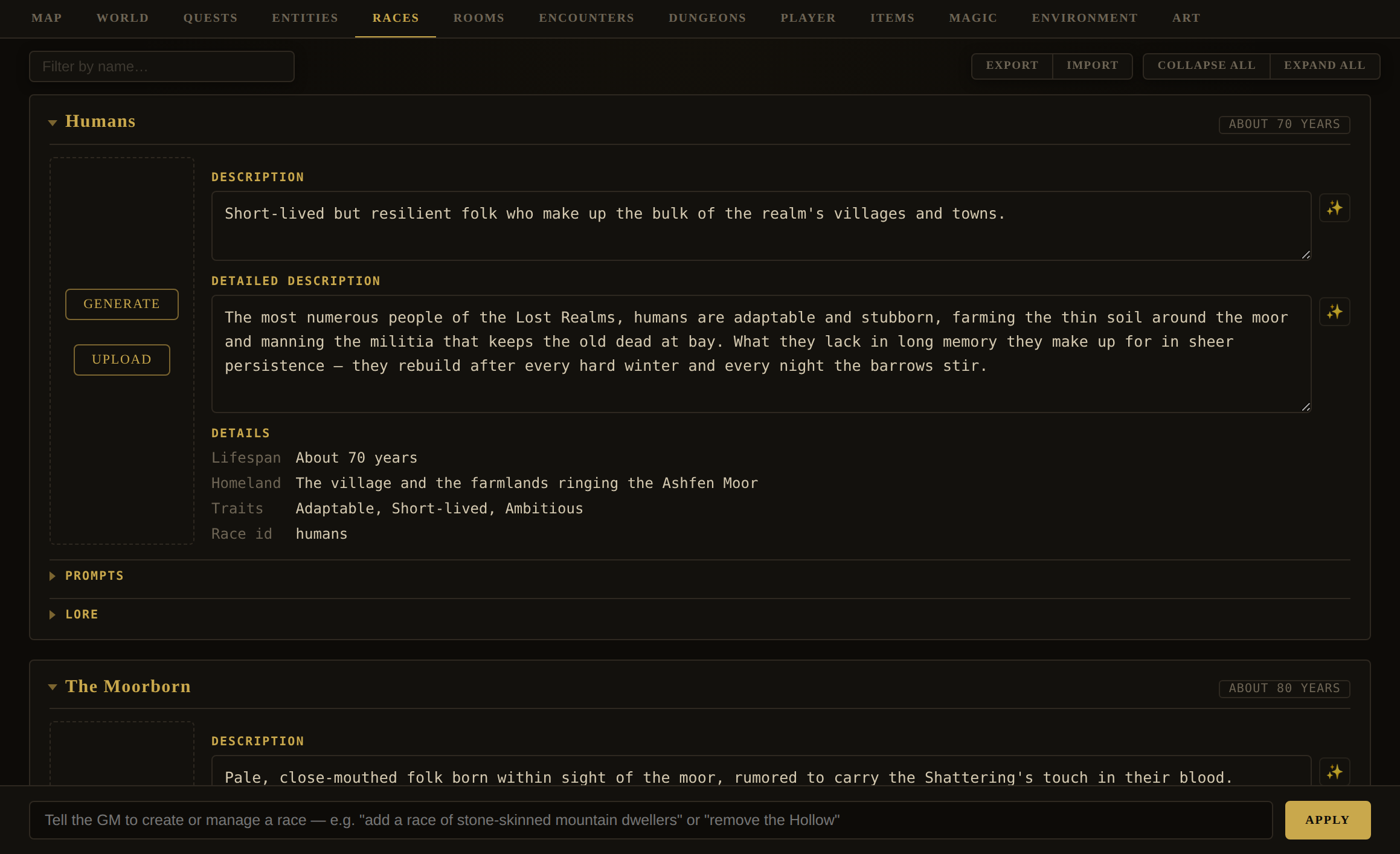This screenshot has width=1400, height=854.
Task: Switch to the Rooms tab
Action: [479, 18]
